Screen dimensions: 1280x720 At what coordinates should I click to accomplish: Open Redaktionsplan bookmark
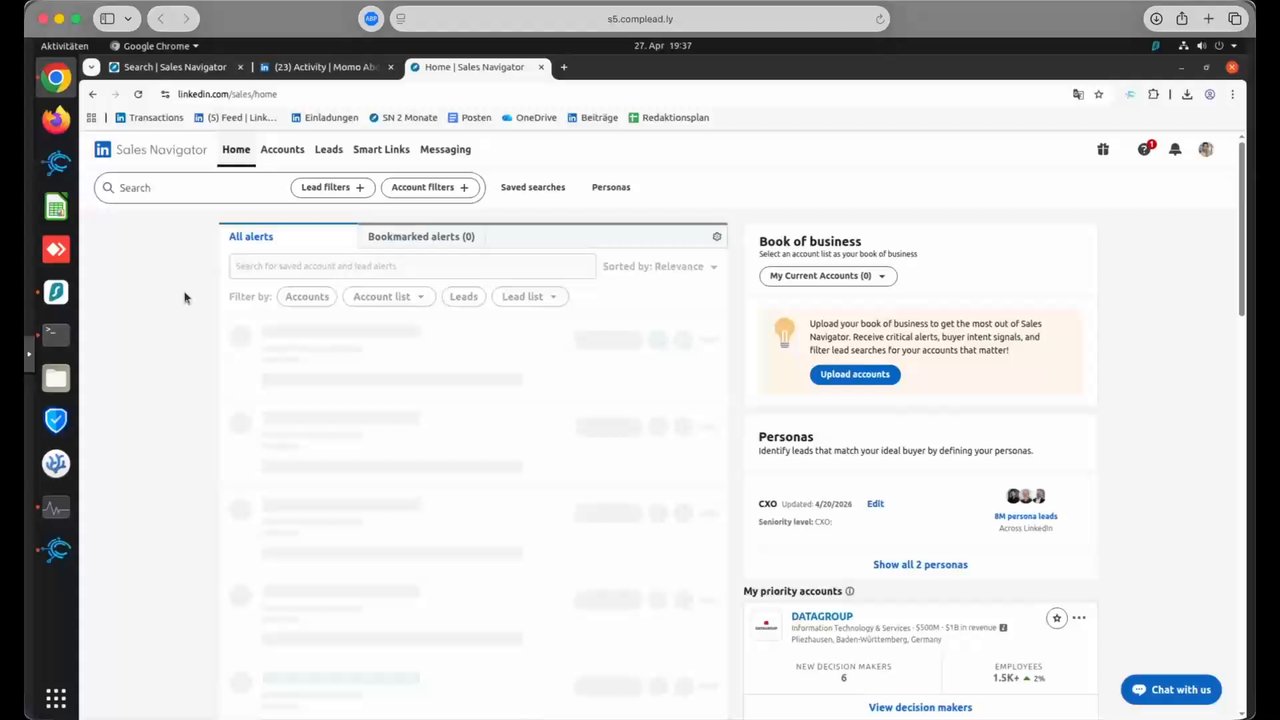coord(668,118)
